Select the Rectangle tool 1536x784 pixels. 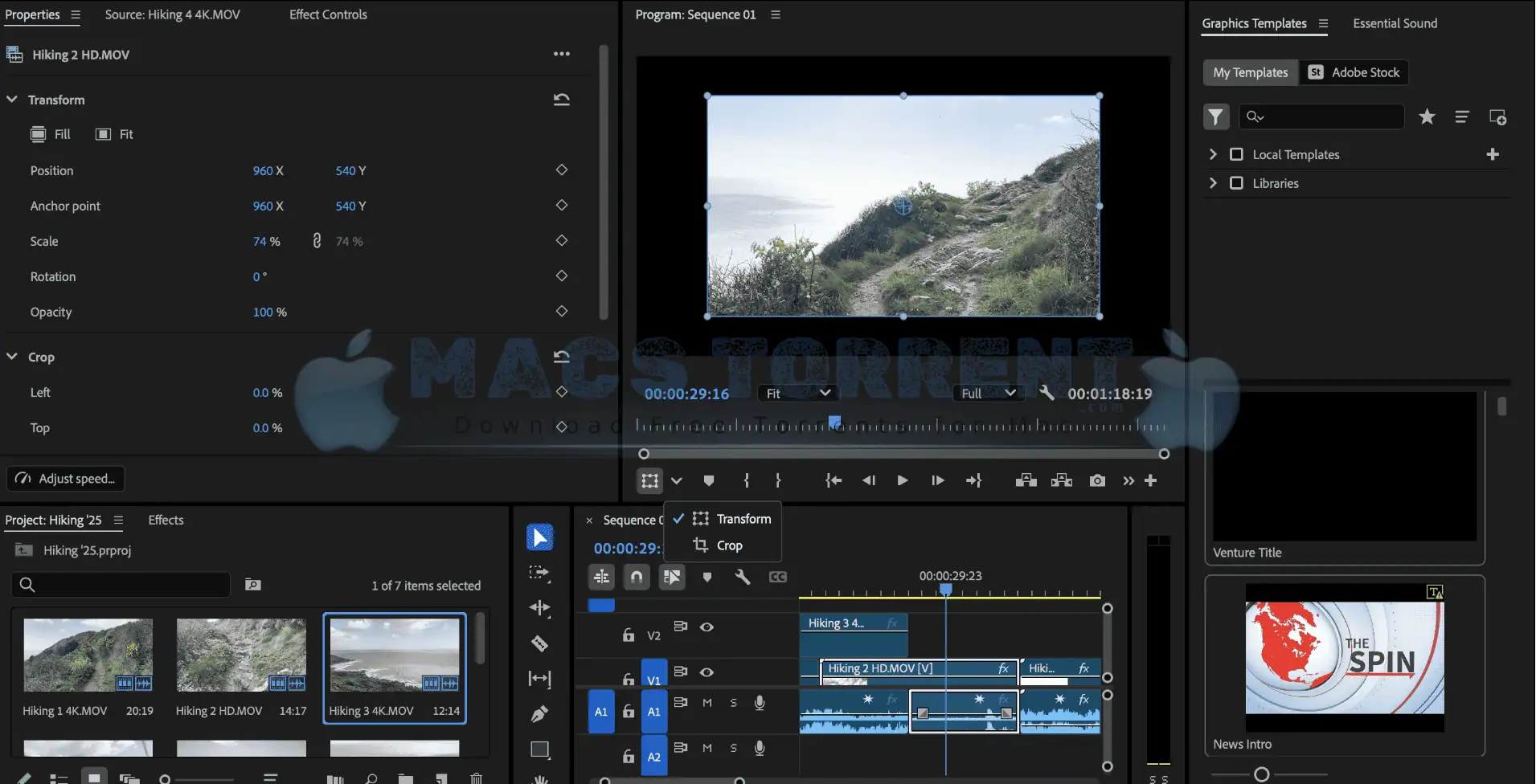[x=539, y=749]
